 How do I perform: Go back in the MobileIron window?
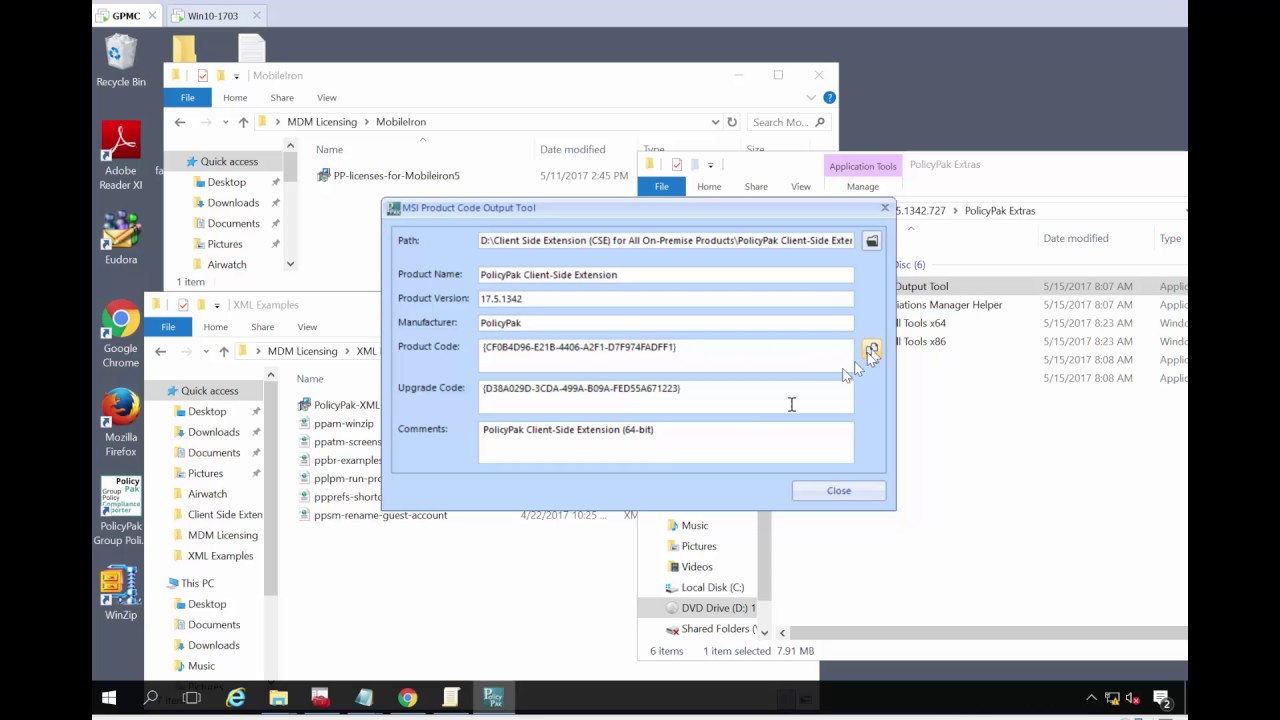(180, 122)
